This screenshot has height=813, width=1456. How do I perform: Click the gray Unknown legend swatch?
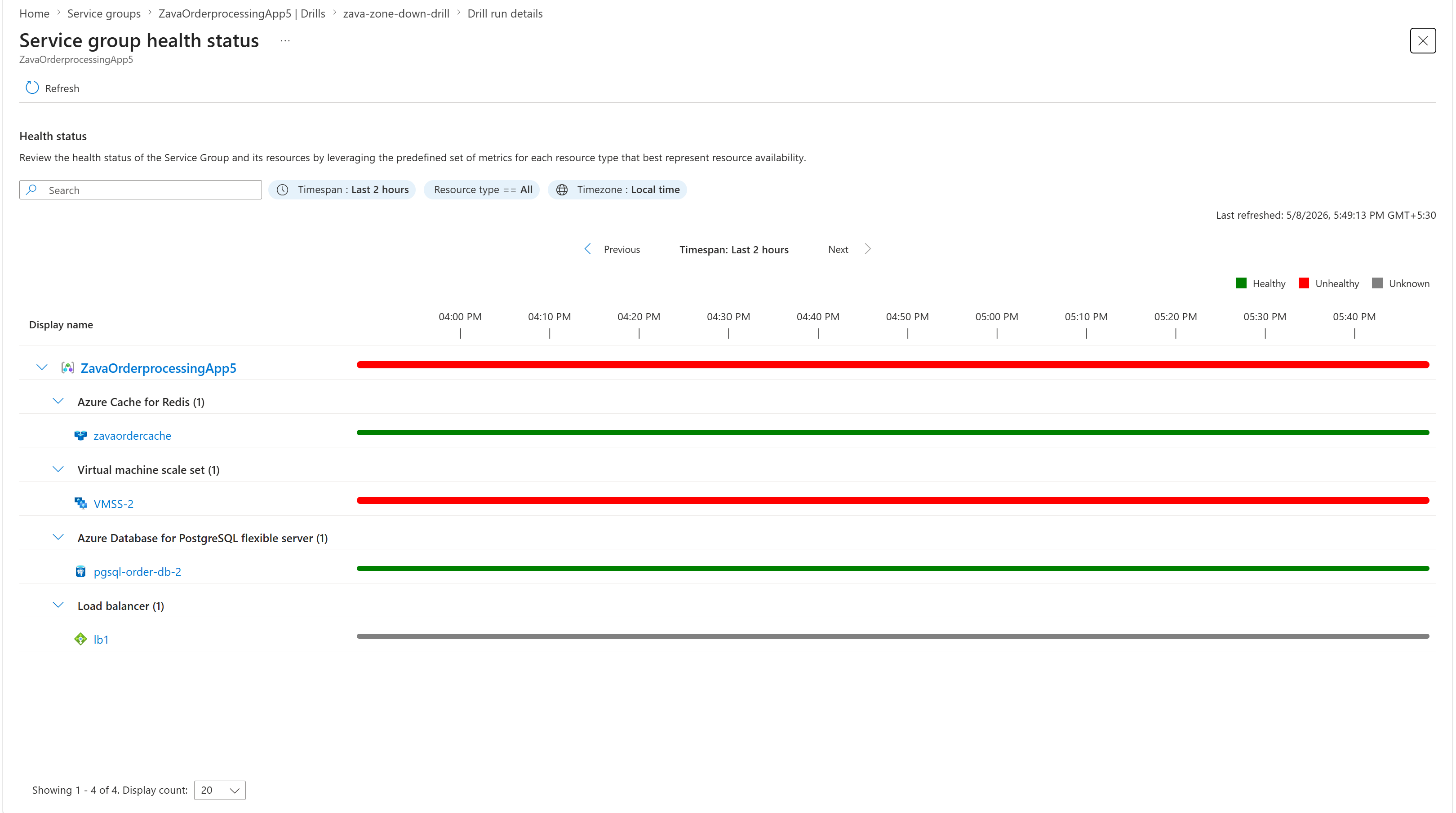(1377, 283)
